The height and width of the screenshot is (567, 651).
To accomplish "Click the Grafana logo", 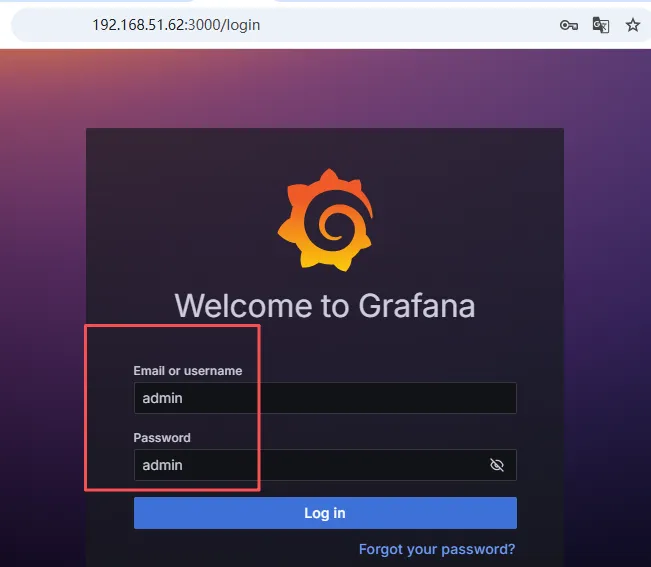I will point(325,220).
